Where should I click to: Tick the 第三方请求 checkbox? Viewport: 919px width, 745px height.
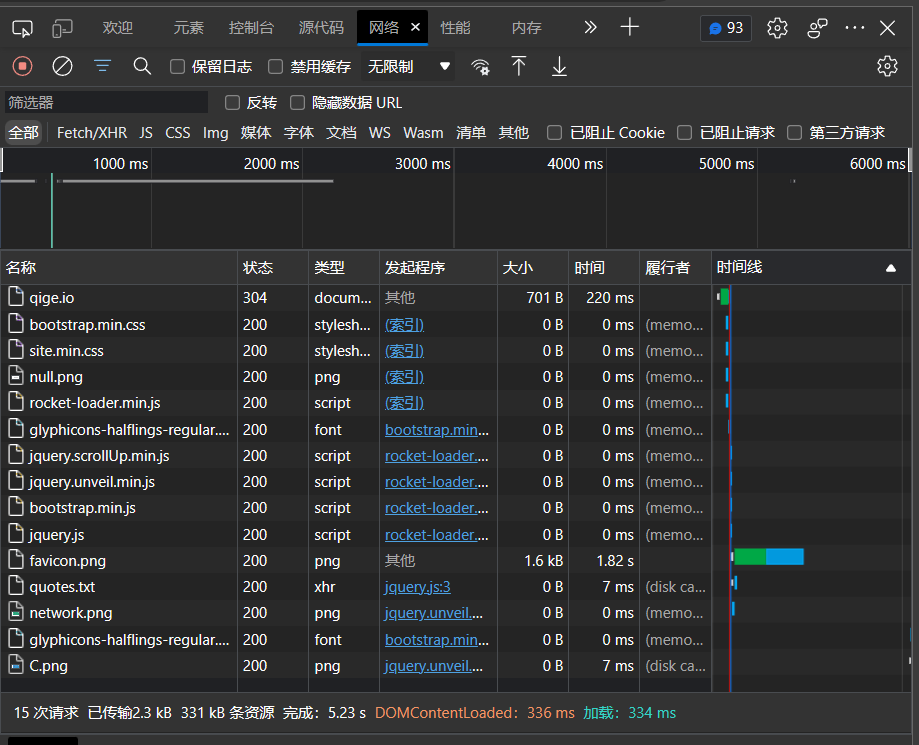pos(795,132)
